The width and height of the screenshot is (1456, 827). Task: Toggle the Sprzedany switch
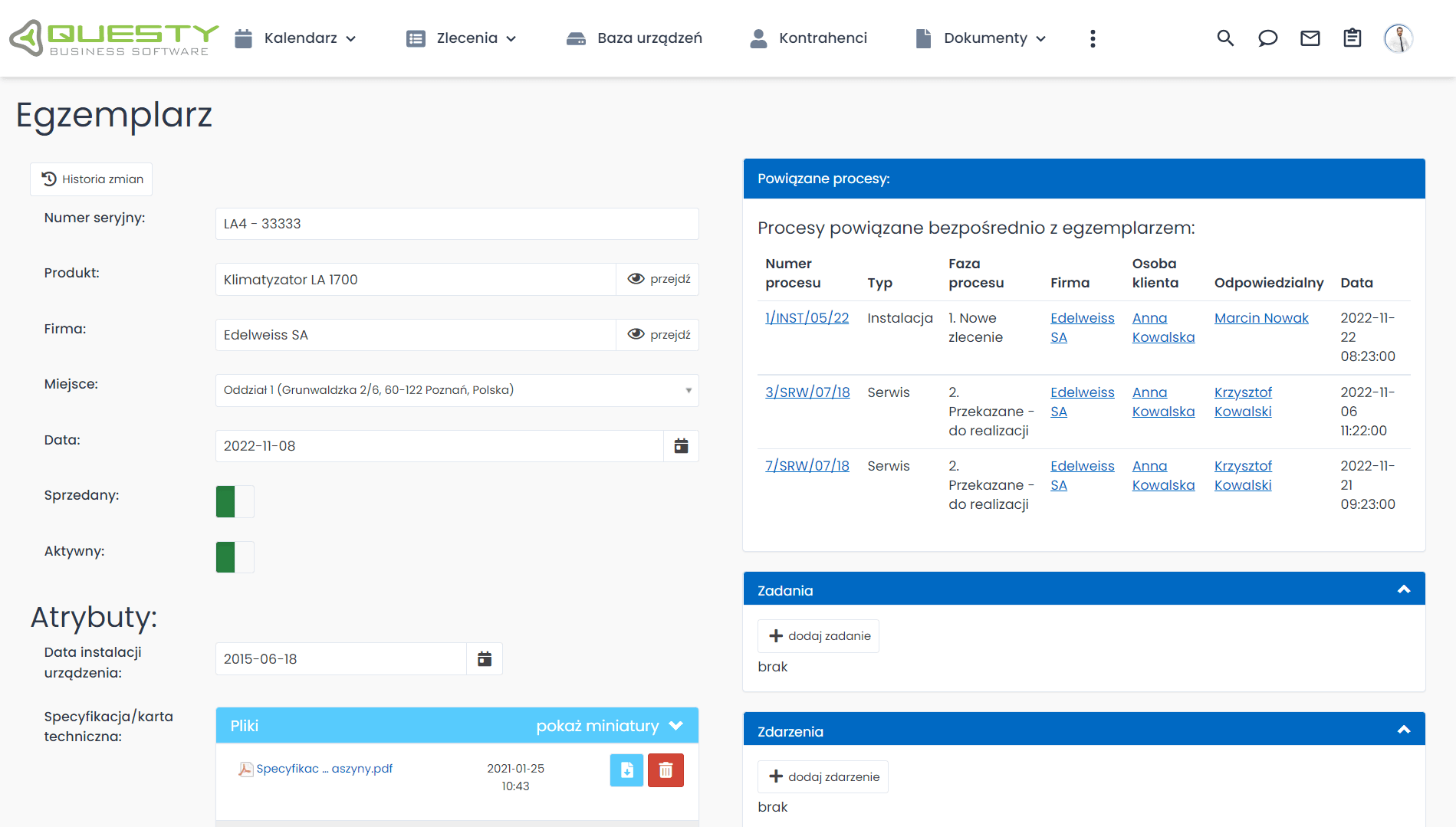(x=235, y=502)
